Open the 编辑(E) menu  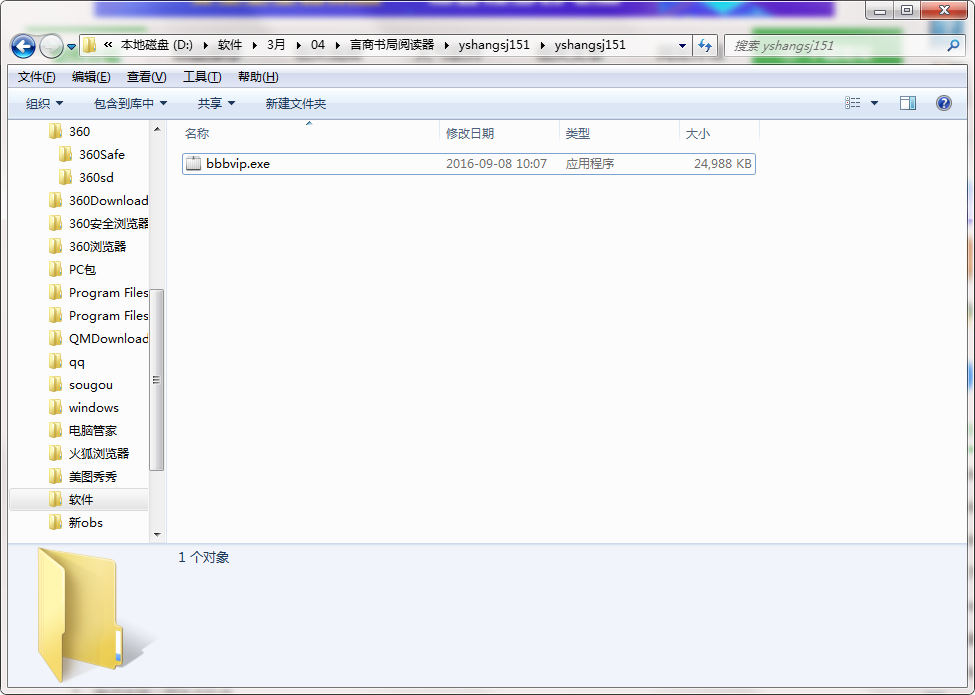(91, 77)
